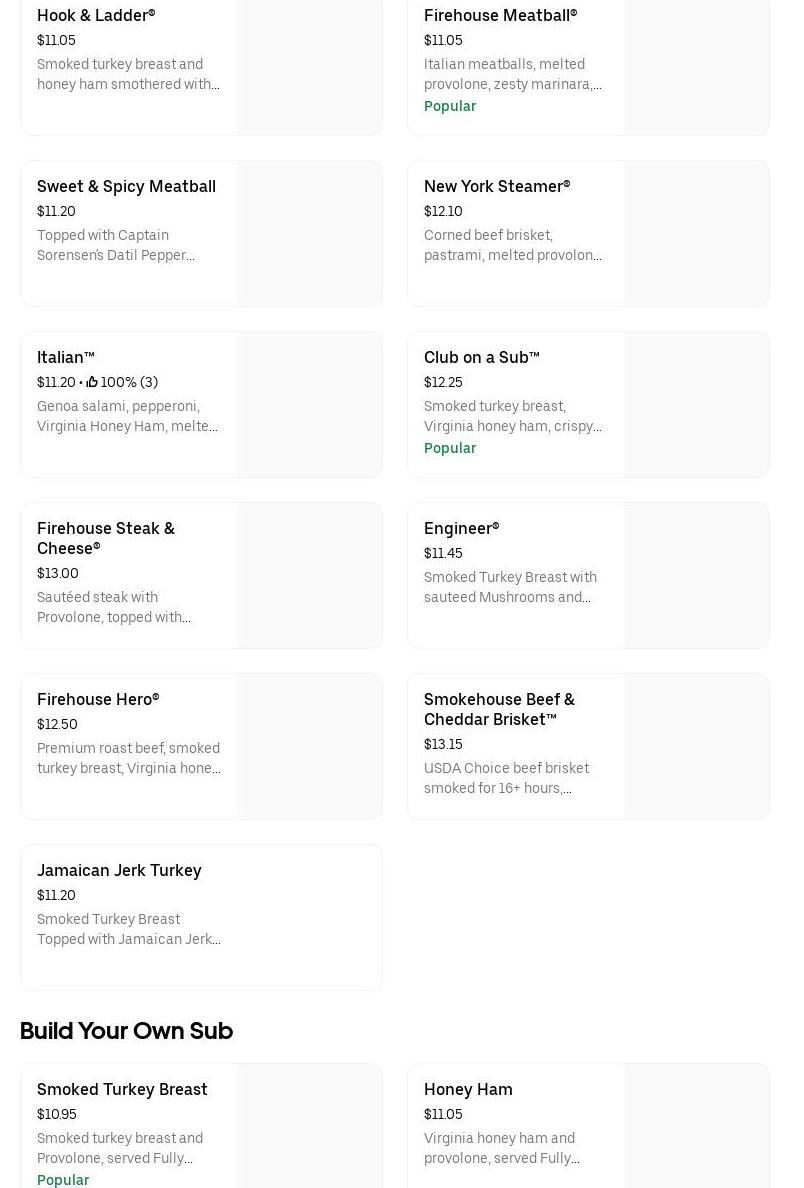
Task: Open the Italian sub details
Action: click(x=66, y=357)
